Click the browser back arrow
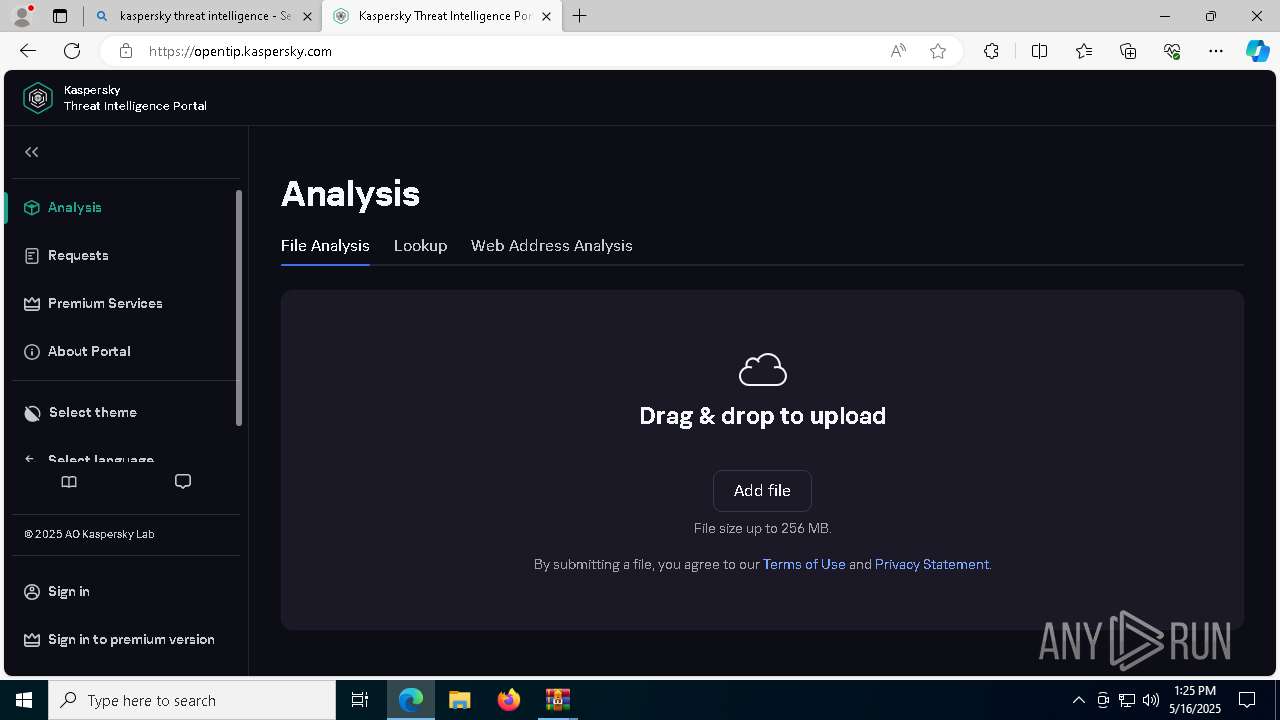Viewport: 1280px width, 720px height. pyautogui.click(x=28, y=51)
